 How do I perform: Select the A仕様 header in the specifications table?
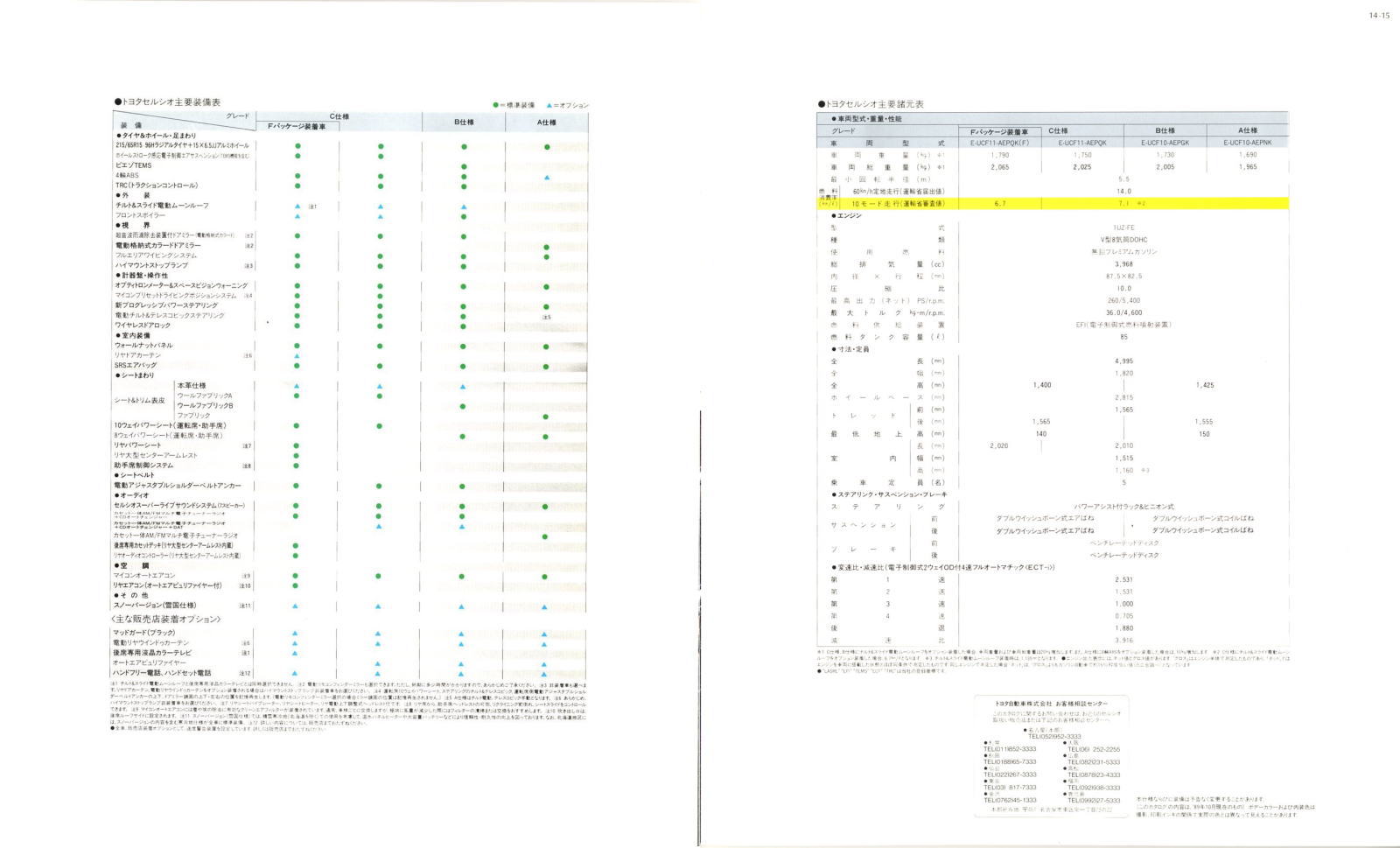(x=1248, y=130)
